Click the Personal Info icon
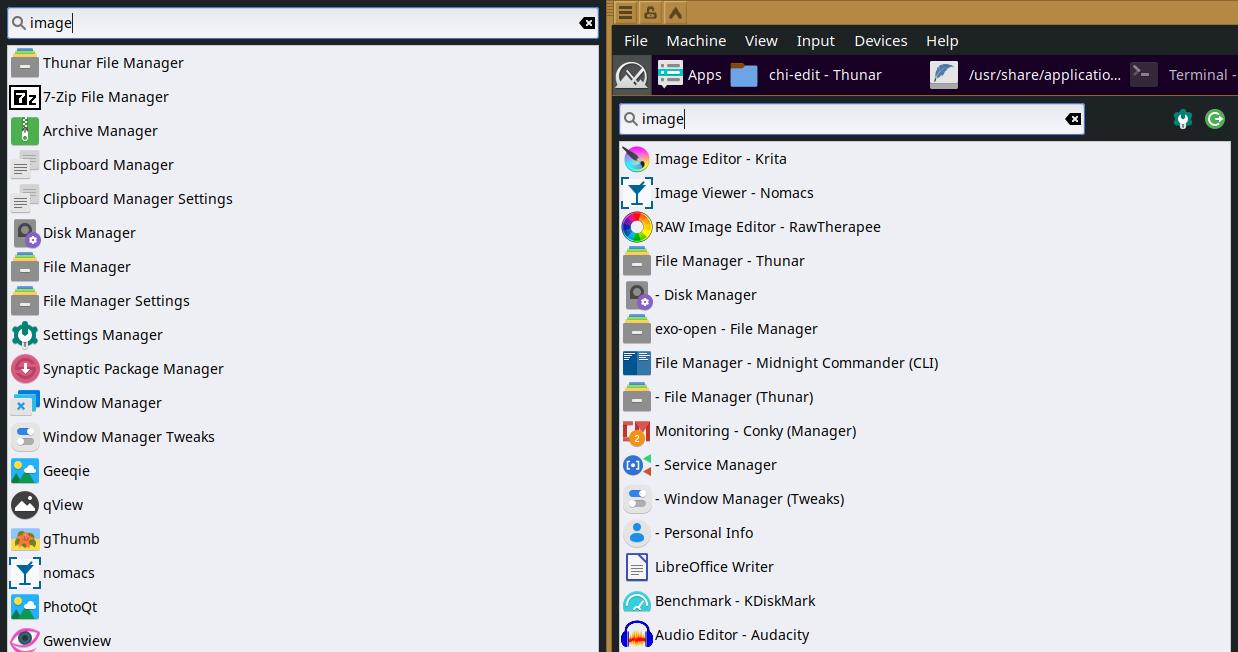 pos(636,533)
